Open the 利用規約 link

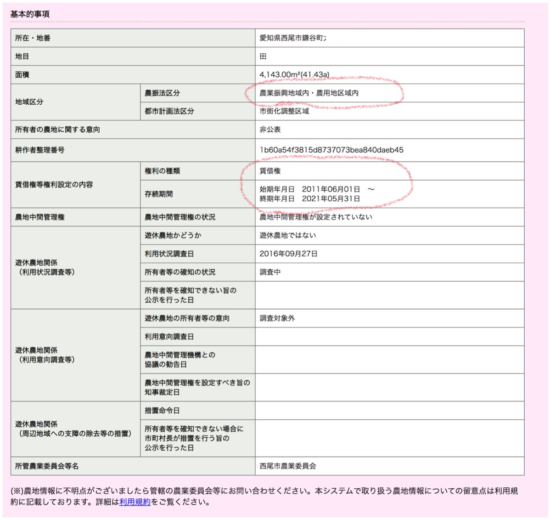pos(135,502)
